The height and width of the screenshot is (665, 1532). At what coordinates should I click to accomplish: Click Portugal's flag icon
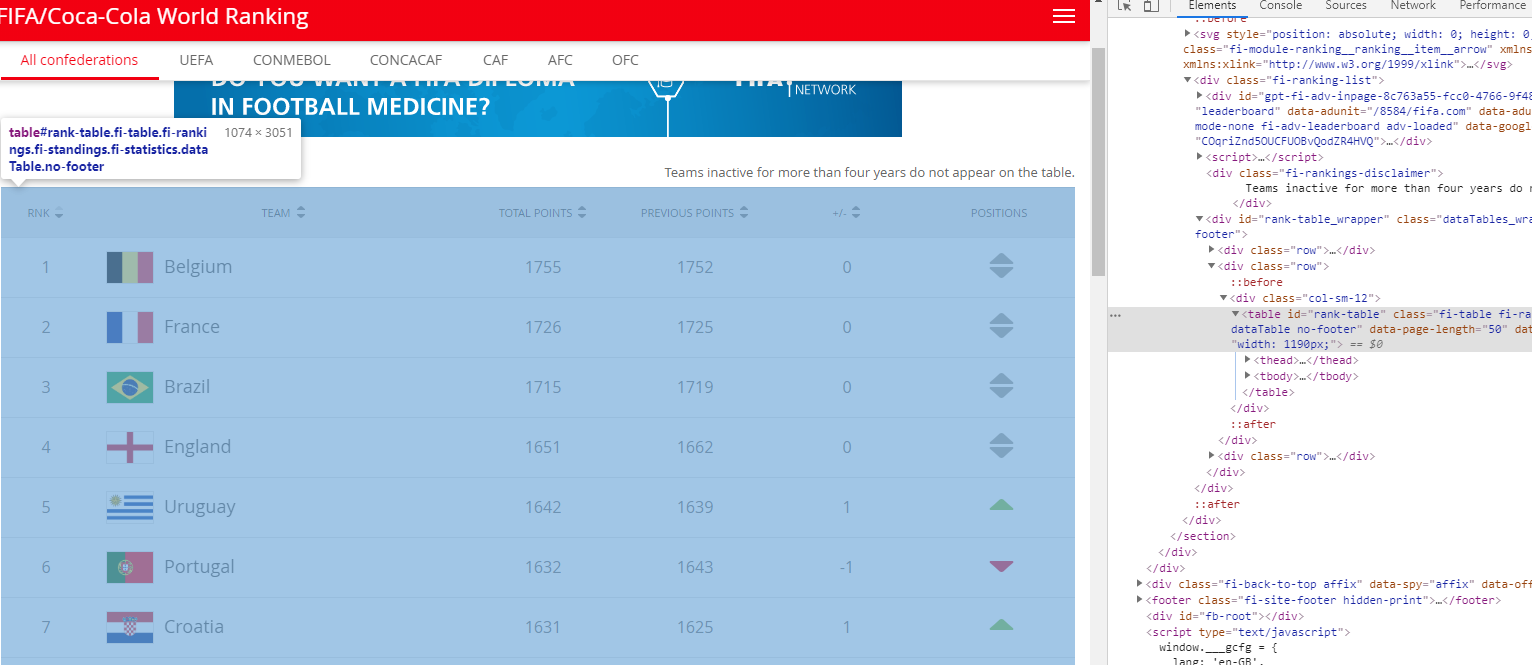pos(130,567)
